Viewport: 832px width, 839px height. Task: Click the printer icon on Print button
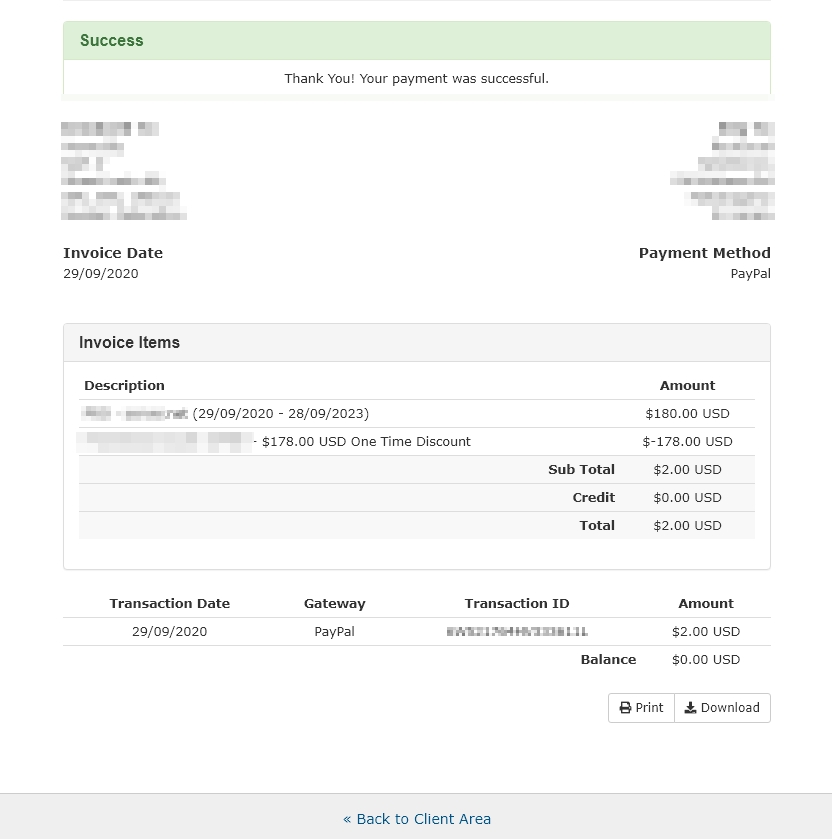click(x=625, y=708)
